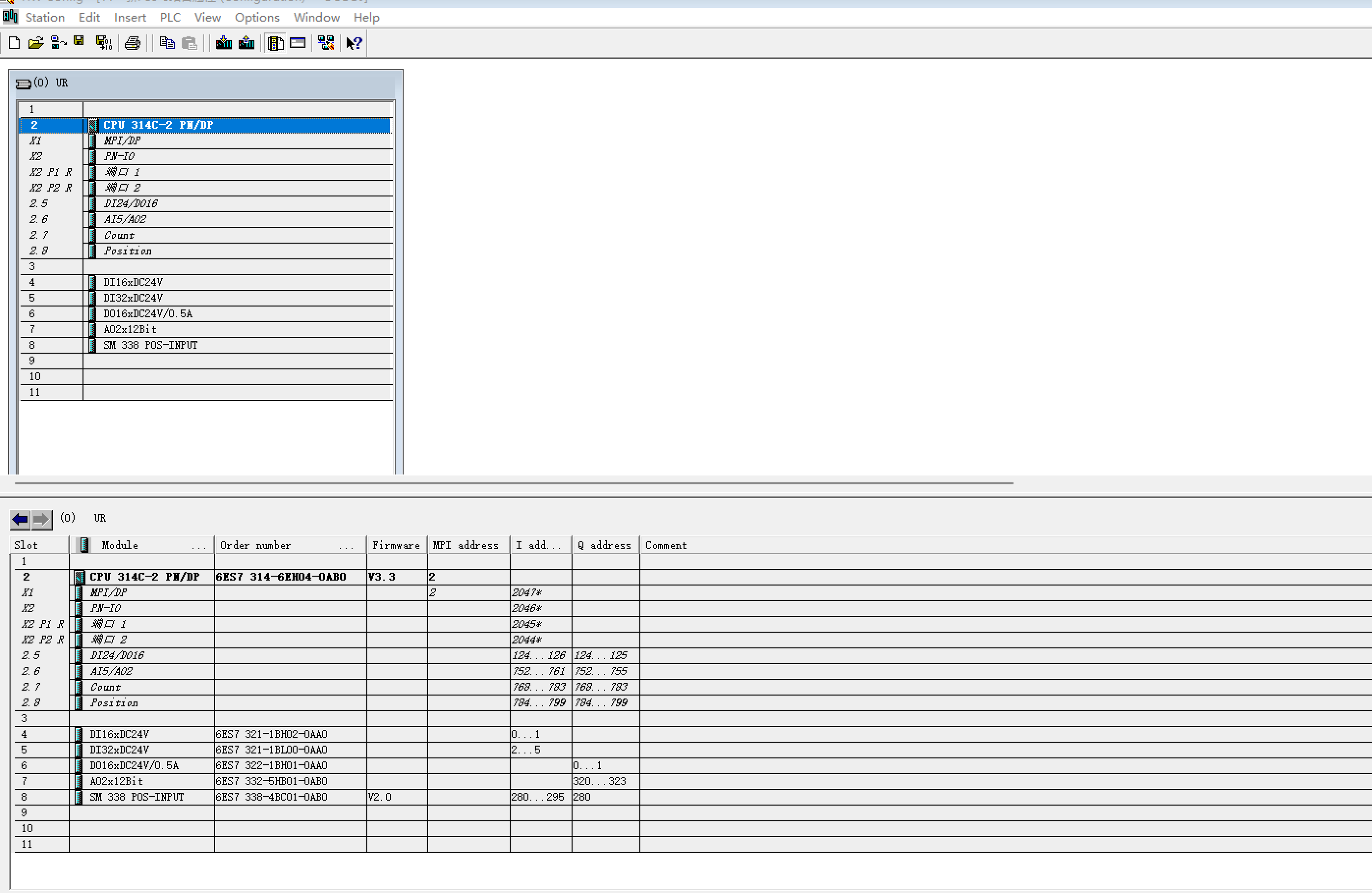Click the Configure Network icon

(326, 43)
